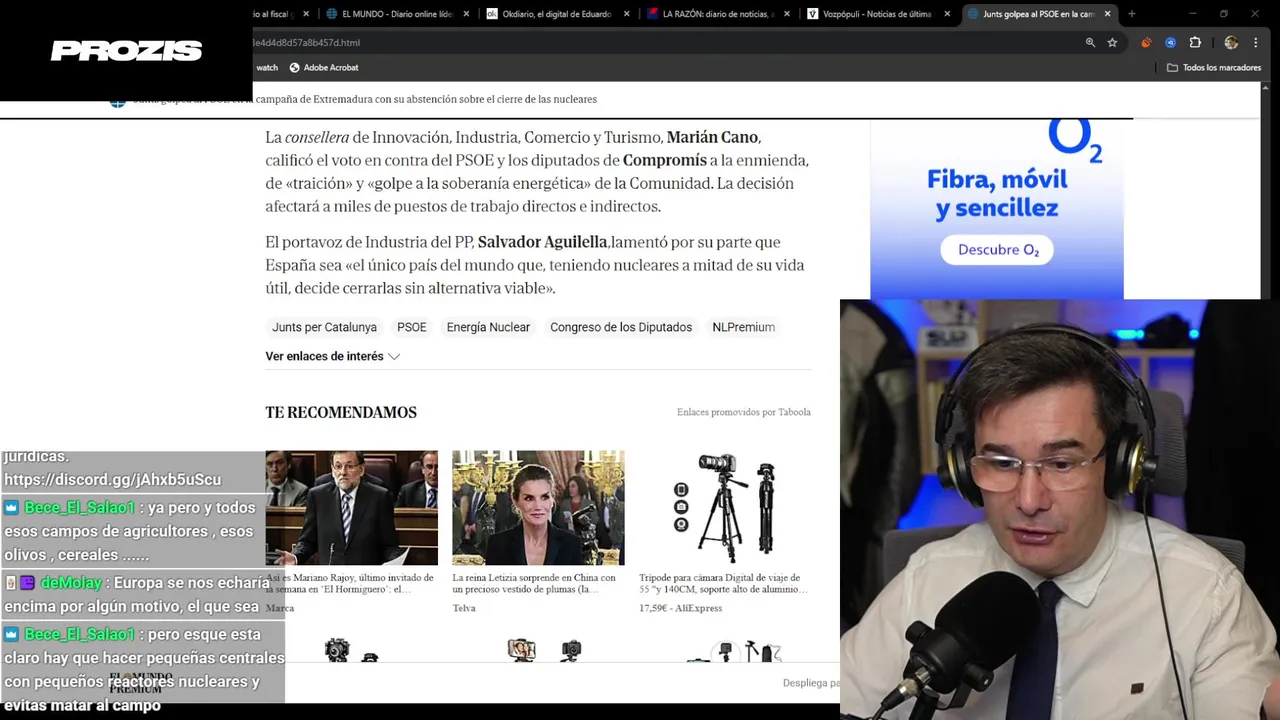The image size is (1280, 720).
Task: Open the watch bookmark
Action: [x=267, y=67]
